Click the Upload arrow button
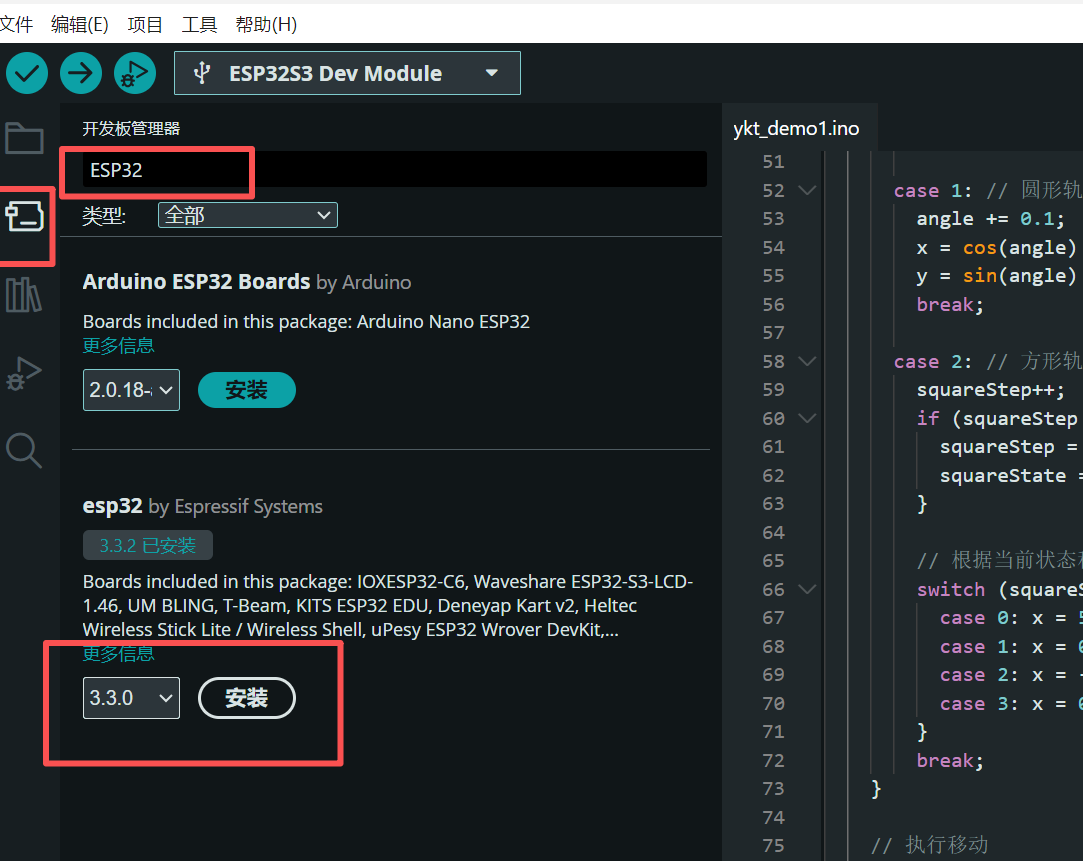The width and height of the screenshot is (1083, 861). [x=81, y=73]
